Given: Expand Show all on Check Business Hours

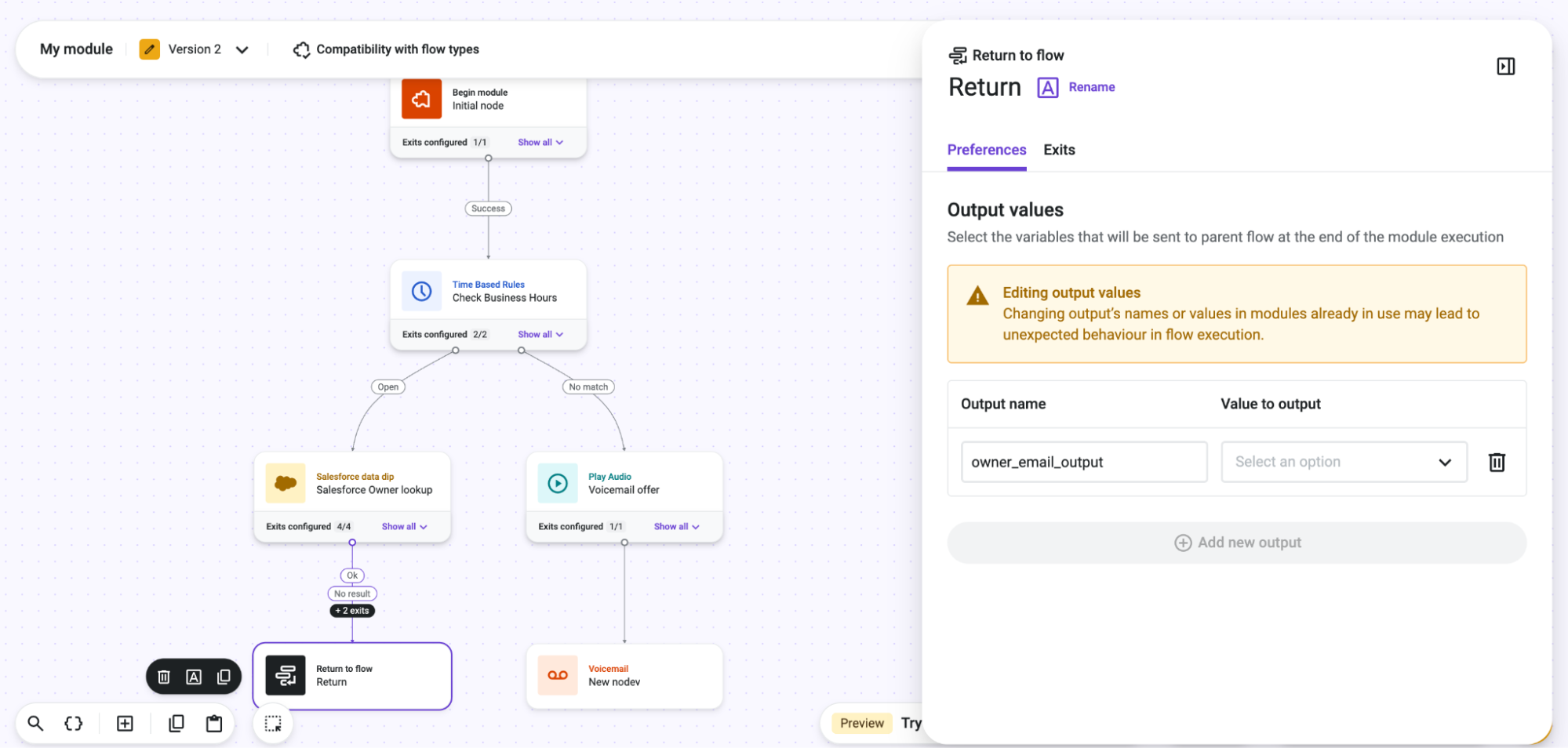Looking at the screenshot, I should click(x=540, y=335).
